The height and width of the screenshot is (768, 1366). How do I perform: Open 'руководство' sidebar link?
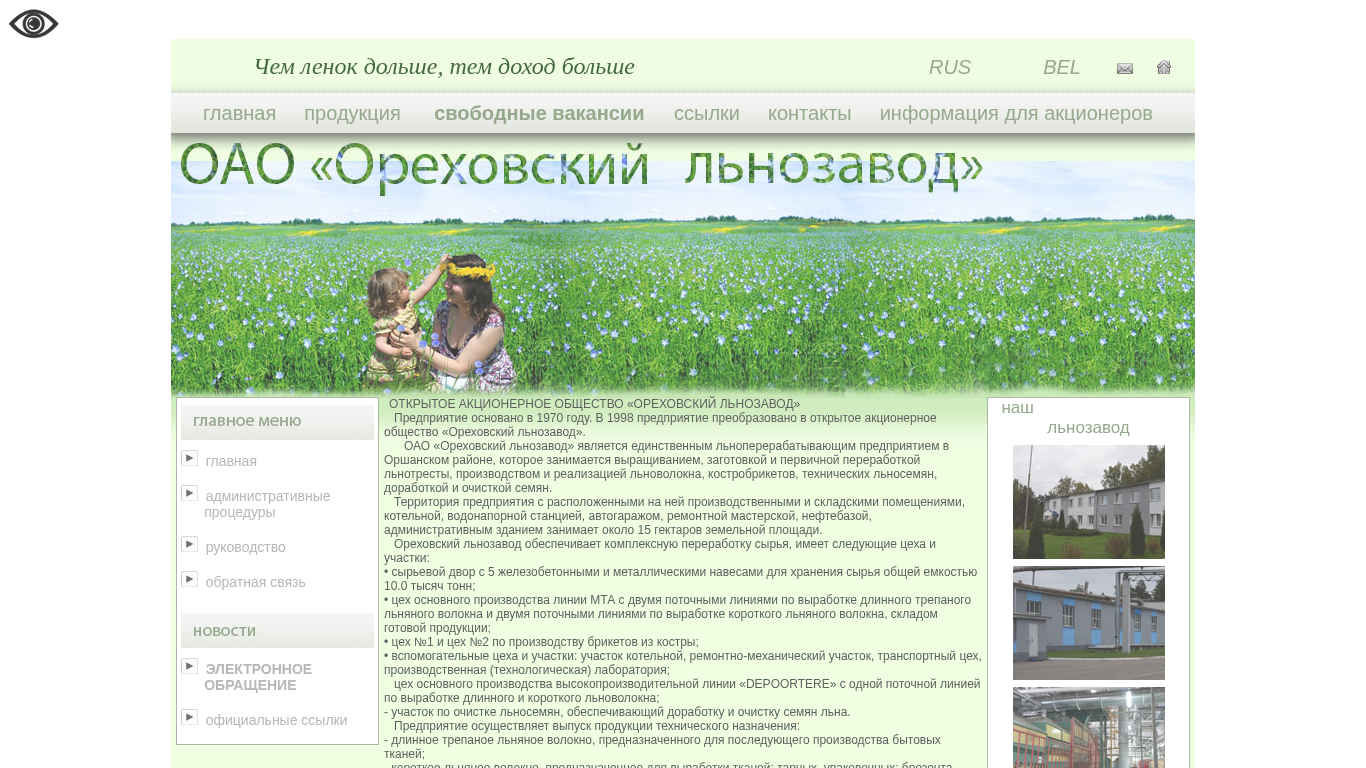coord(246,547)
